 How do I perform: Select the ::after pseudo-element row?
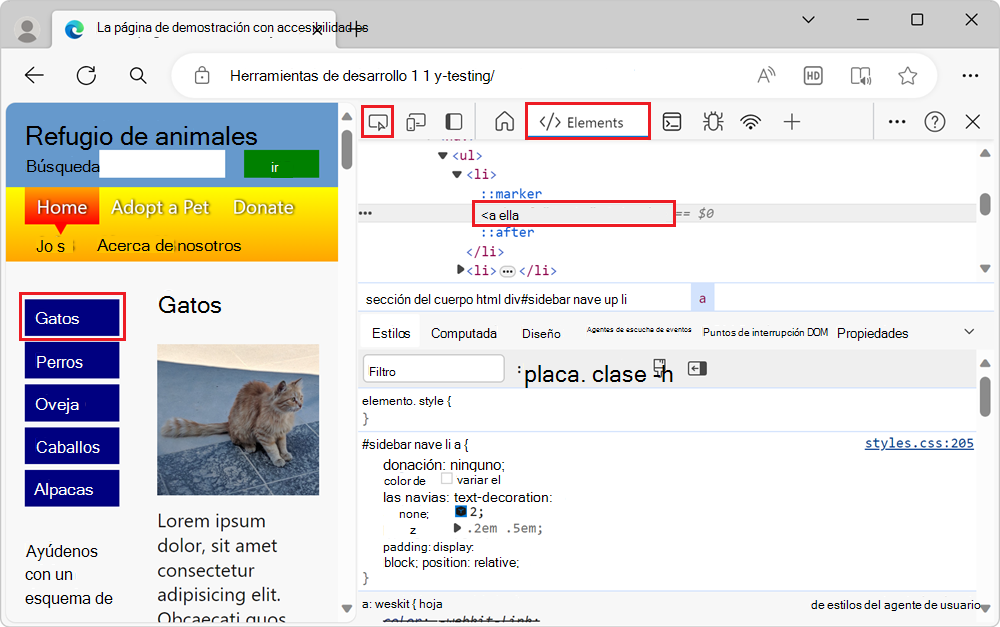(x=507, y=232)
